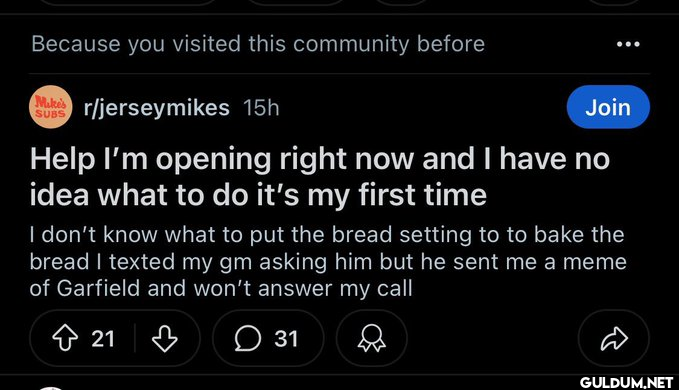Open the r/jerseymikes subreddit link
Image resolution: width=679 pixels, height=390 pixels.
coord(157,108)
